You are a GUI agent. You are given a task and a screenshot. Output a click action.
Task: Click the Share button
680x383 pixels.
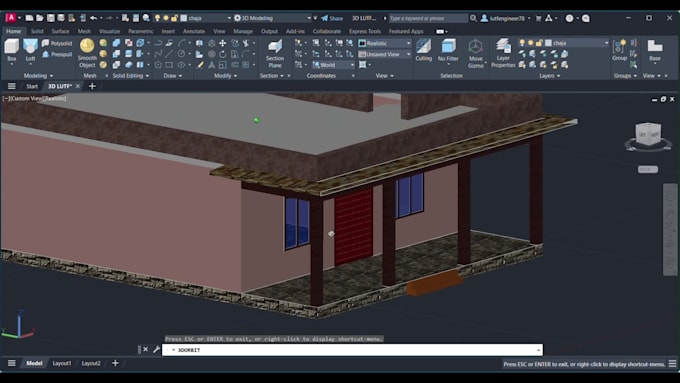coord(332,18)
